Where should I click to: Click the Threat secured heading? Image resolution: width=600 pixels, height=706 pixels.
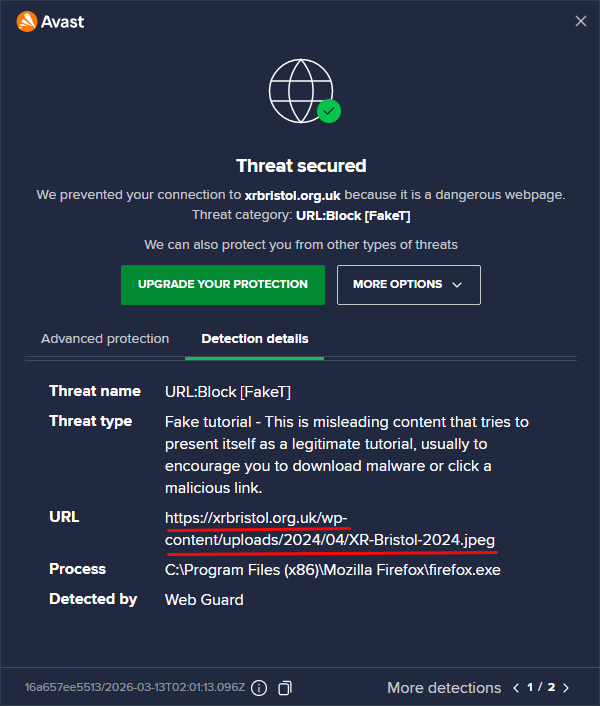(301, 166)
